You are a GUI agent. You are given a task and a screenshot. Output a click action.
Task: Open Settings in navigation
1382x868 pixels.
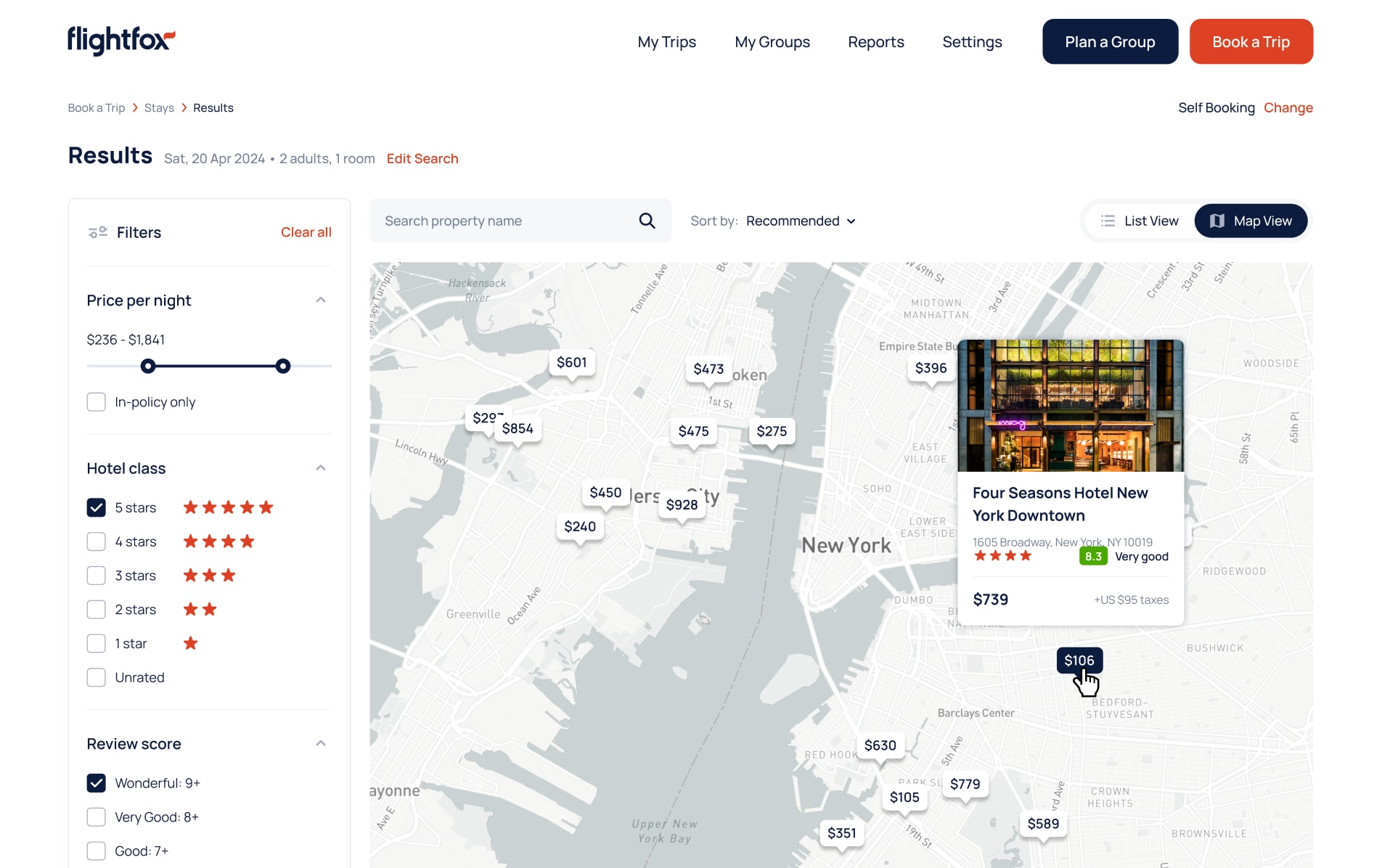[x=972, y=42]
